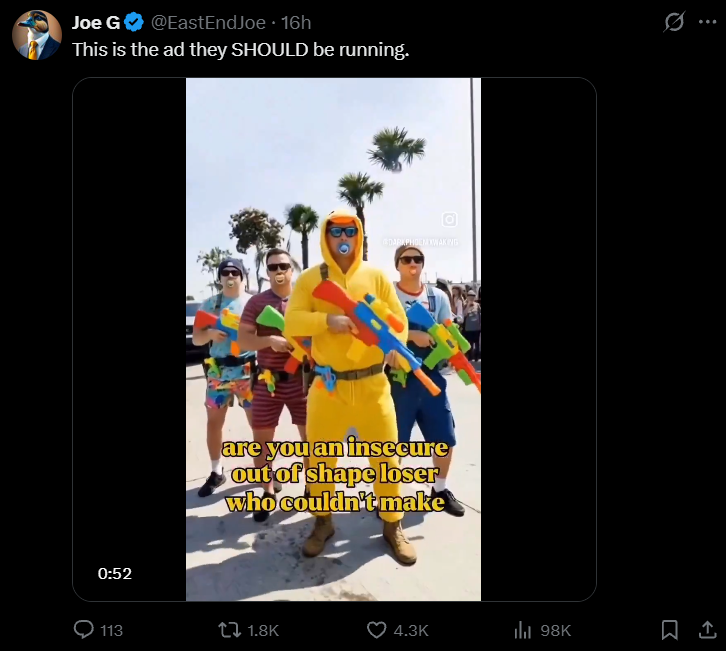The width and height of the screenshot is (726, 651).
Task: Open Joe G's duck profile avatar
Action: [37, 35]
